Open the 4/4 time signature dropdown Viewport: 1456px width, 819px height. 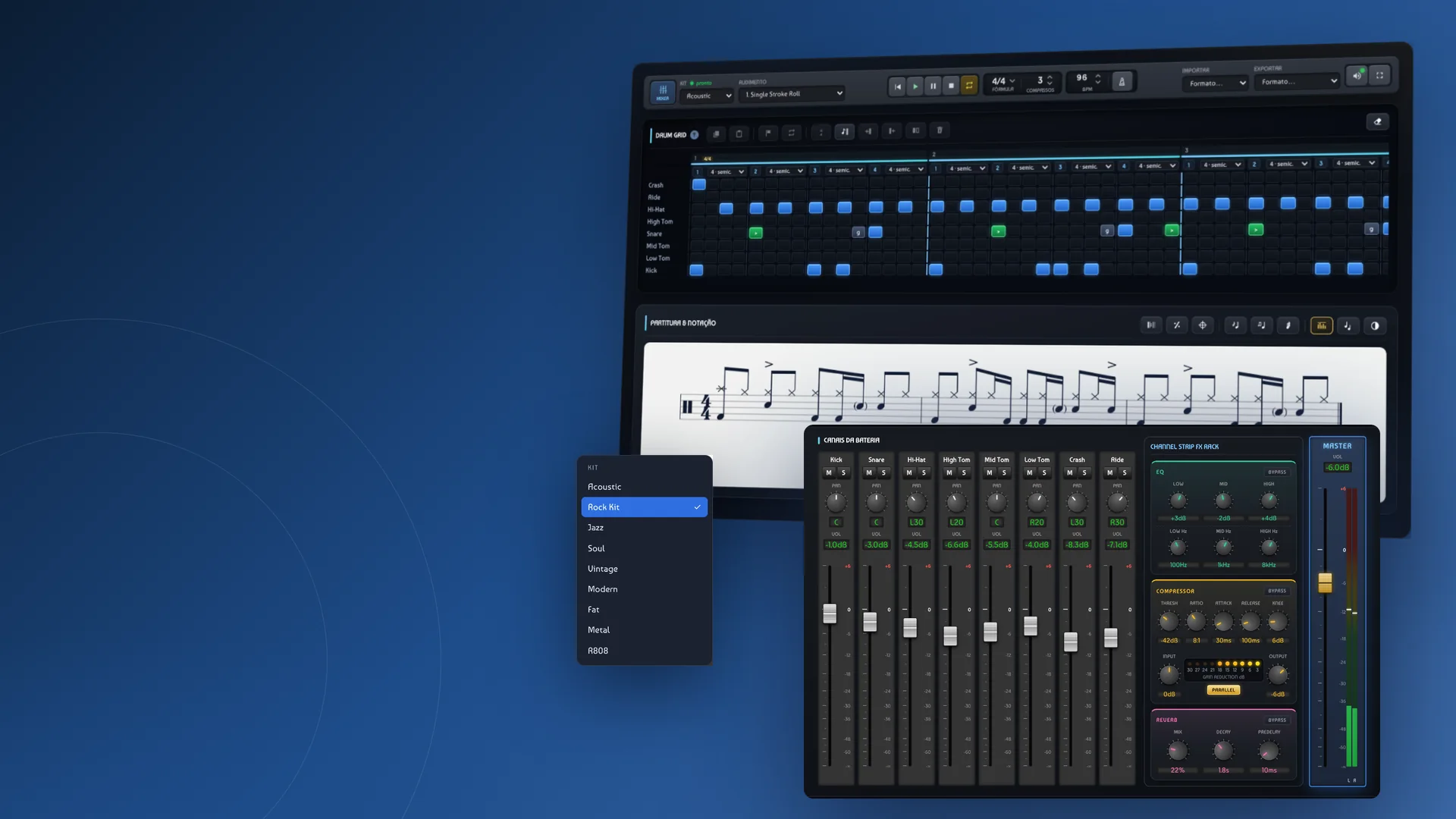click(x=1003, y=81)
